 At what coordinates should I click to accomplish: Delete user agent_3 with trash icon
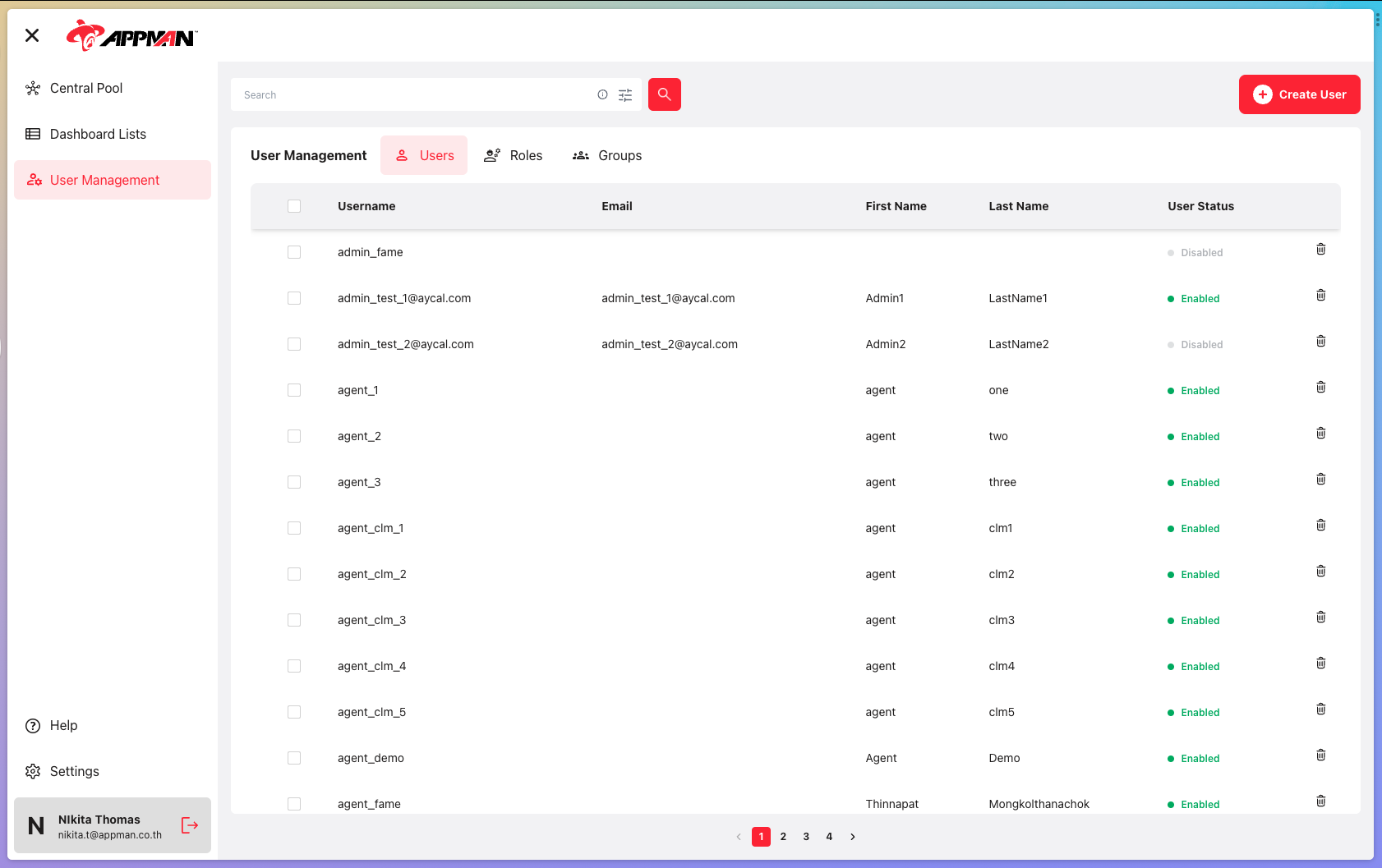(1321, 479)
